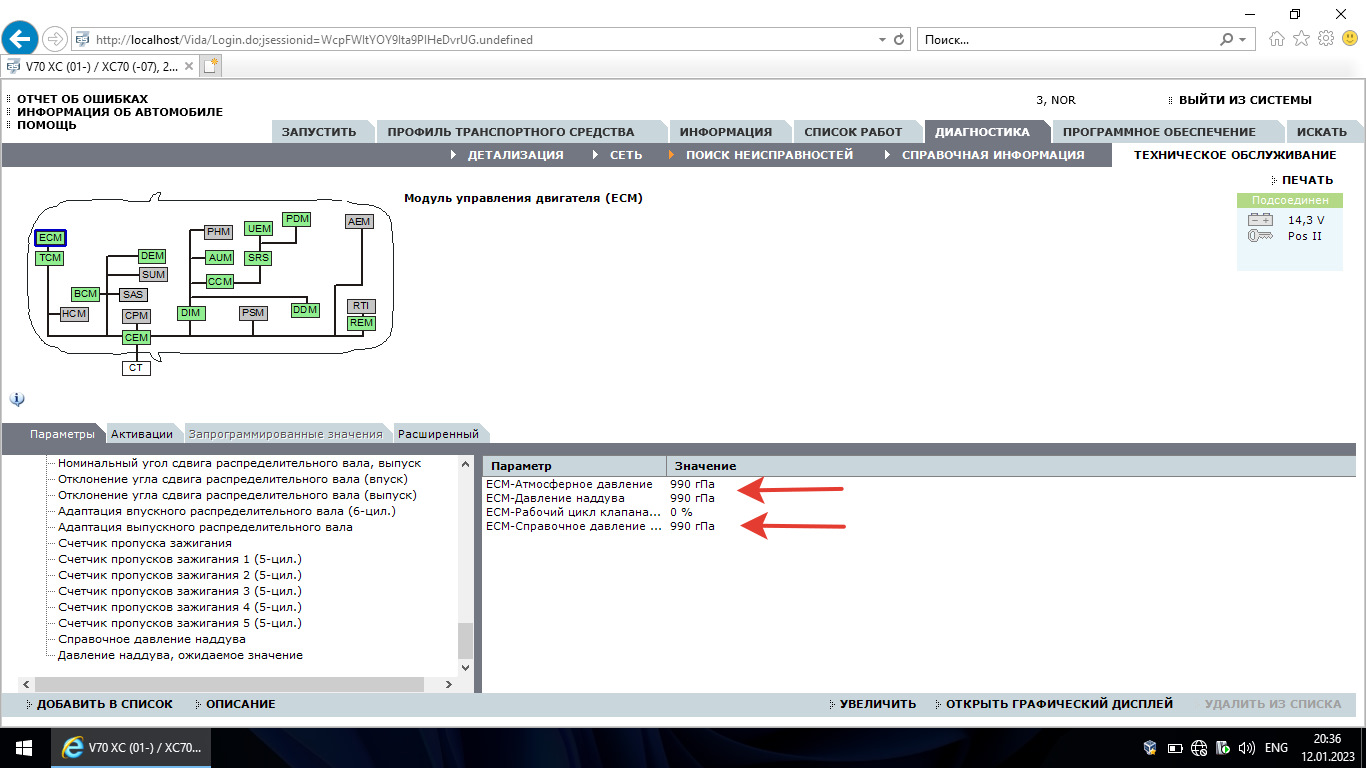Viewport: 1366px width, 768px height.
Task: Select the SUM module box
Action: (153, 274)
